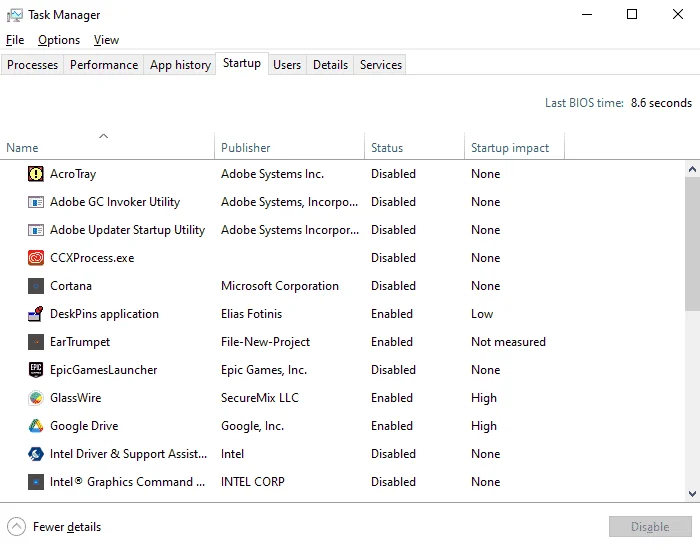Screen dimensions: 700x550
Task: Click the EarTrumpet app icon
Action: [x=36, y=342]
